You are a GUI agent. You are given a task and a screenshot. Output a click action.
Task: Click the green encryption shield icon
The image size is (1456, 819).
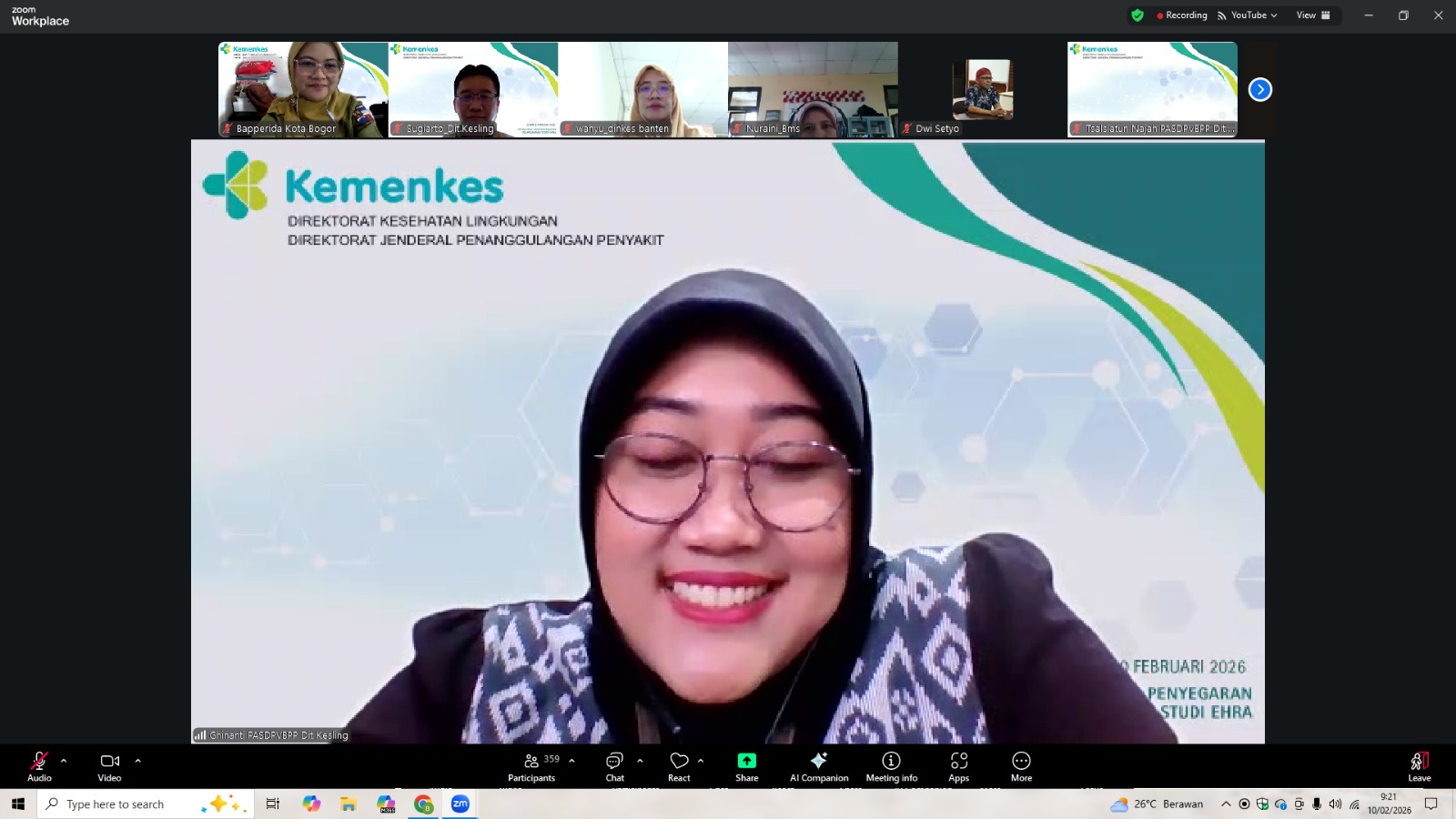1137,15
